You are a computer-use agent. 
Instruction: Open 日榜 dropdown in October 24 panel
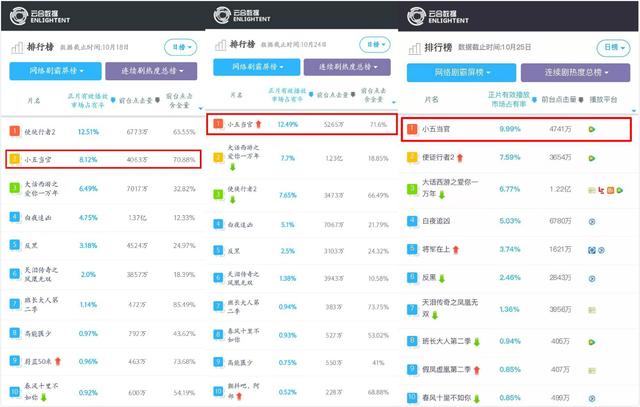375,44
